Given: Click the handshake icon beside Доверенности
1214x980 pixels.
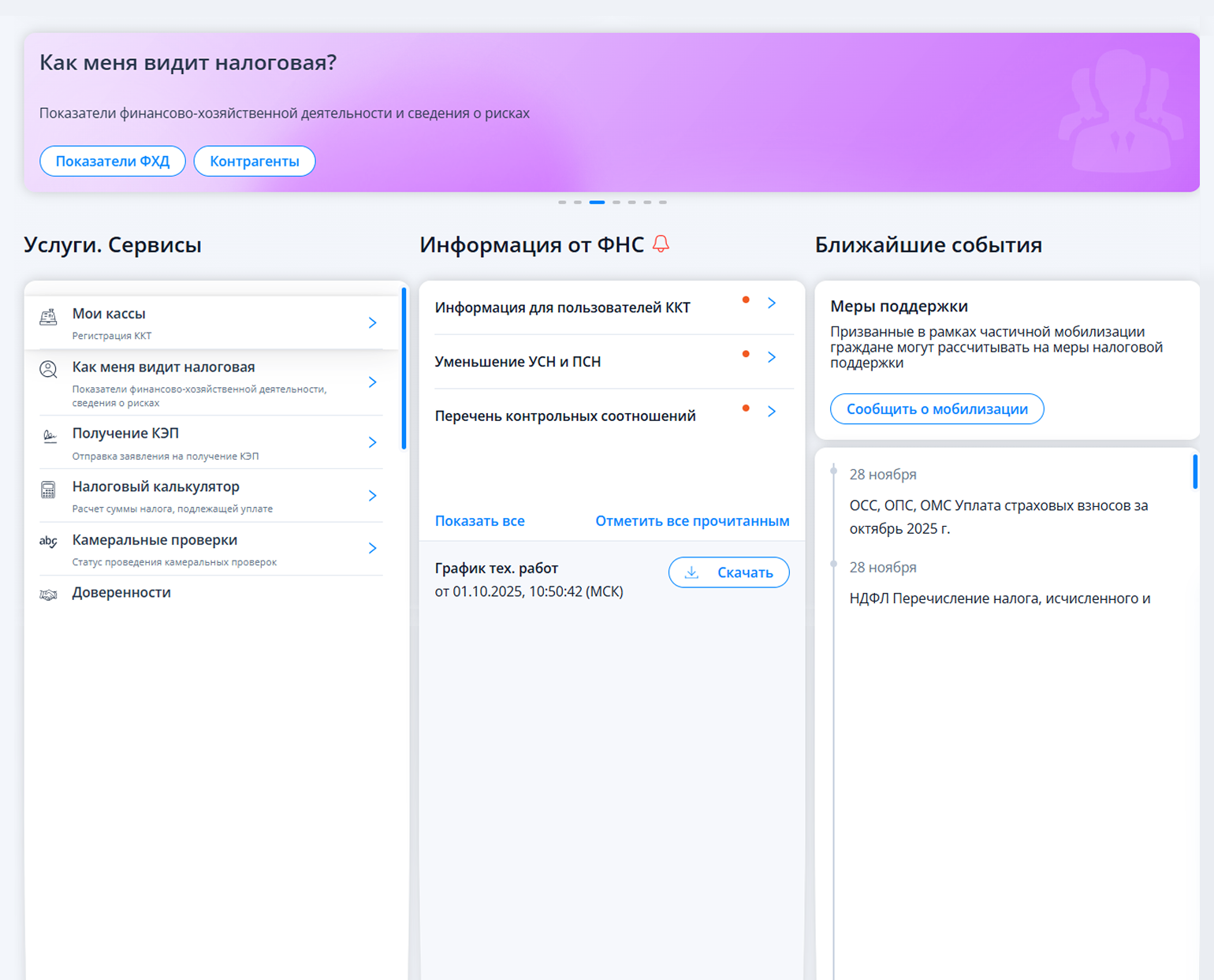Looking at the screenshot, I should click(48, 594).
